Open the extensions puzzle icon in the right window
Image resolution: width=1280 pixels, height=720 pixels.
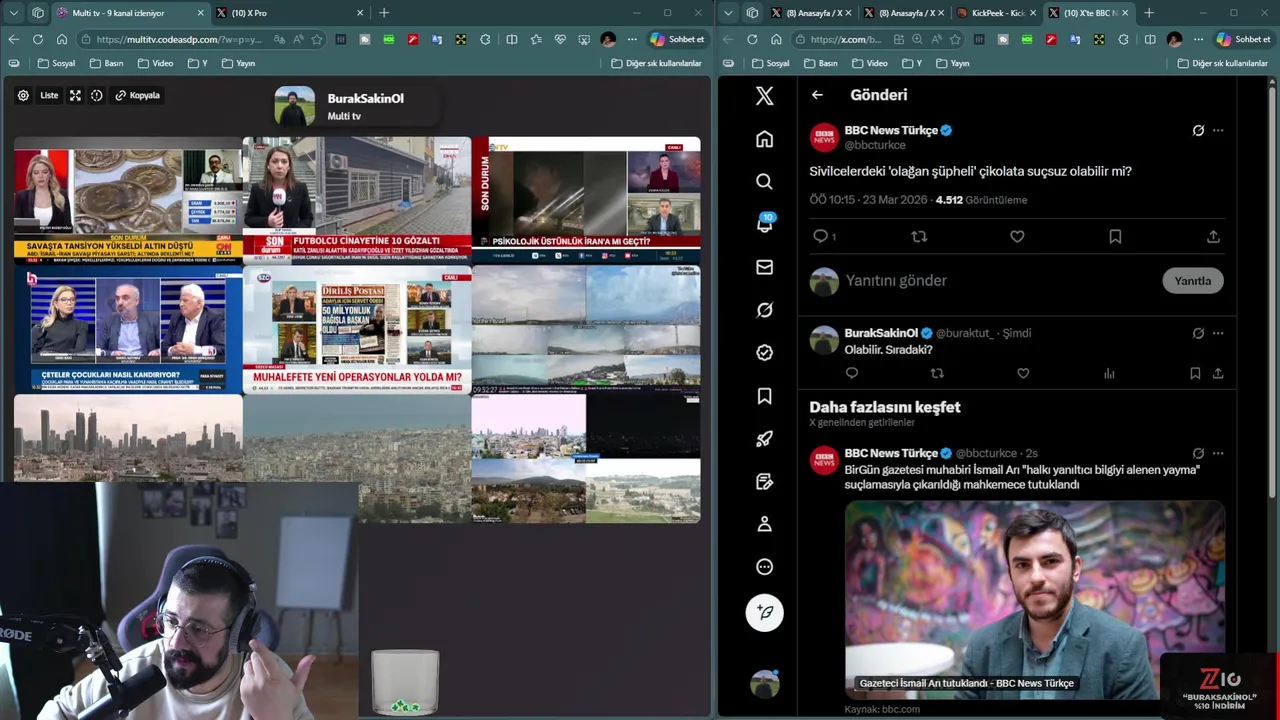pos(1124,39)
